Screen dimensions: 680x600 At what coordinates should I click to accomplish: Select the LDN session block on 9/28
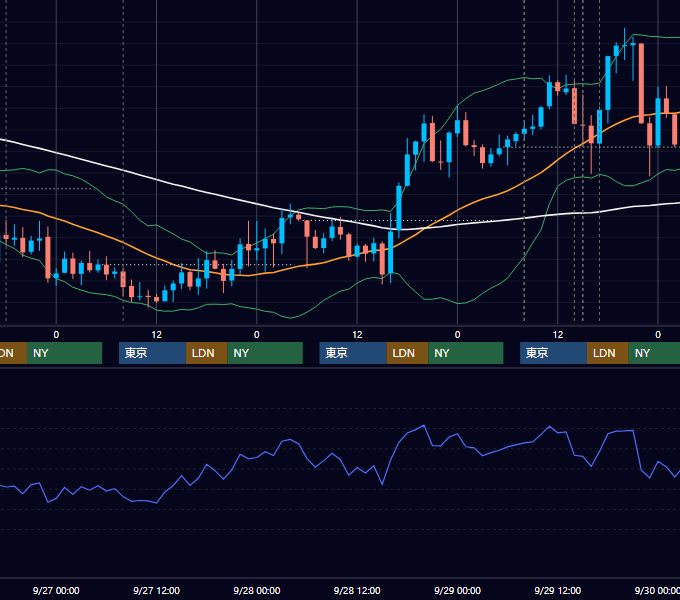click(x=407, y=353)
